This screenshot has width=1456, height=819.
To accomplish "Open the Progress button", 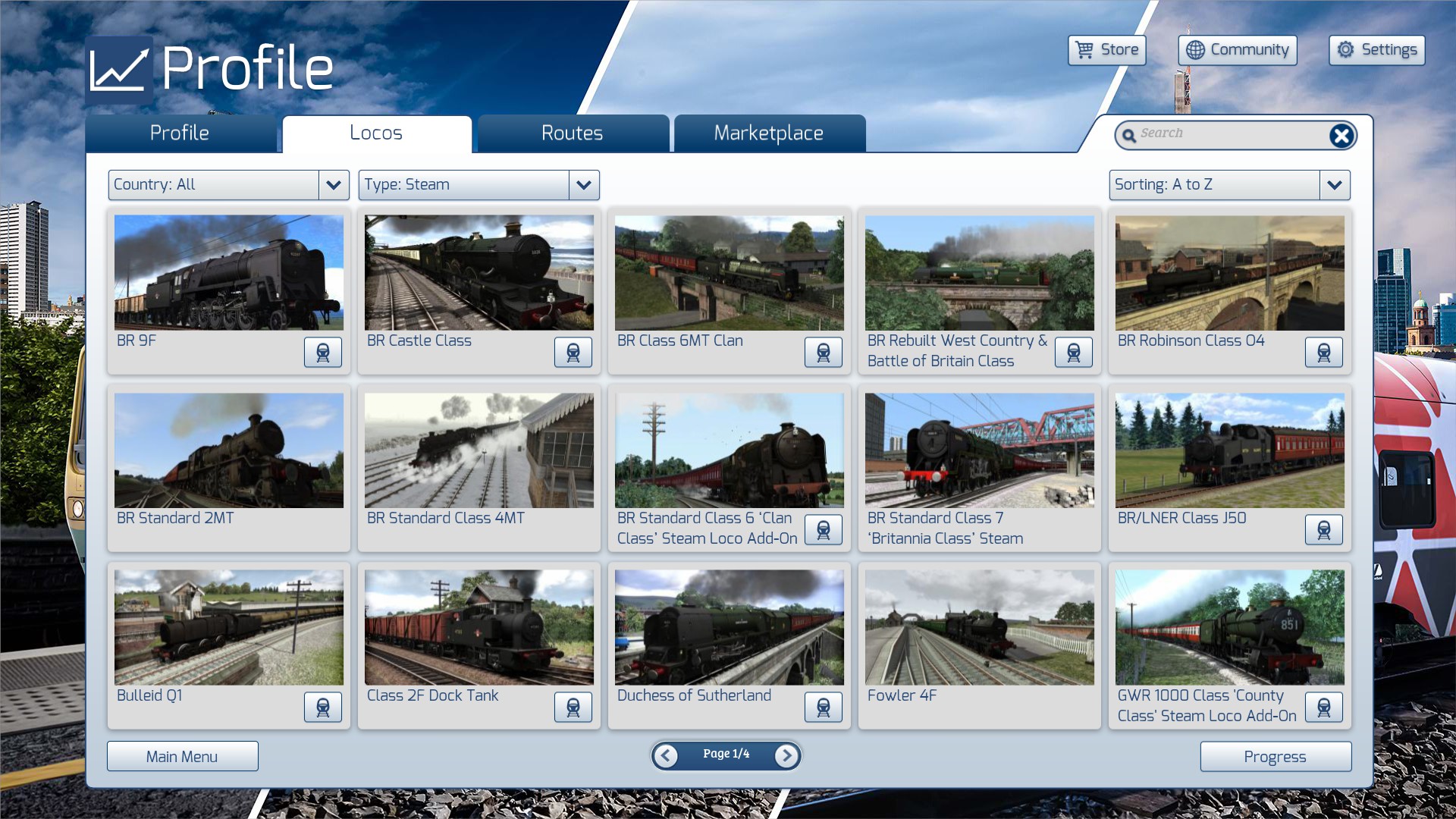I will (1275, 757).
